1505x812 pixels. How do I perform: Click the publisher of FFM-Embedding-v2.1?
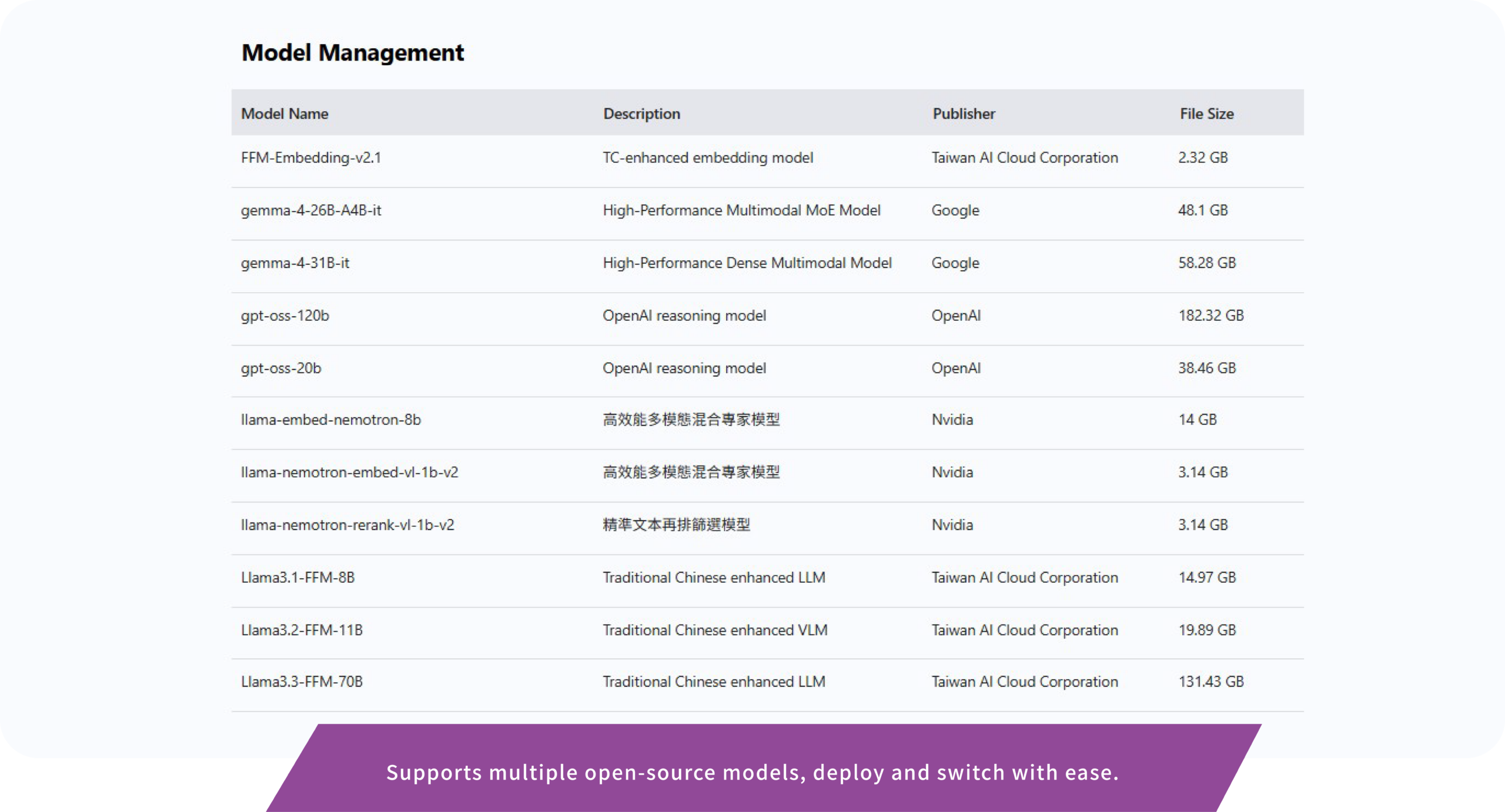click(x=1025, y=157)
